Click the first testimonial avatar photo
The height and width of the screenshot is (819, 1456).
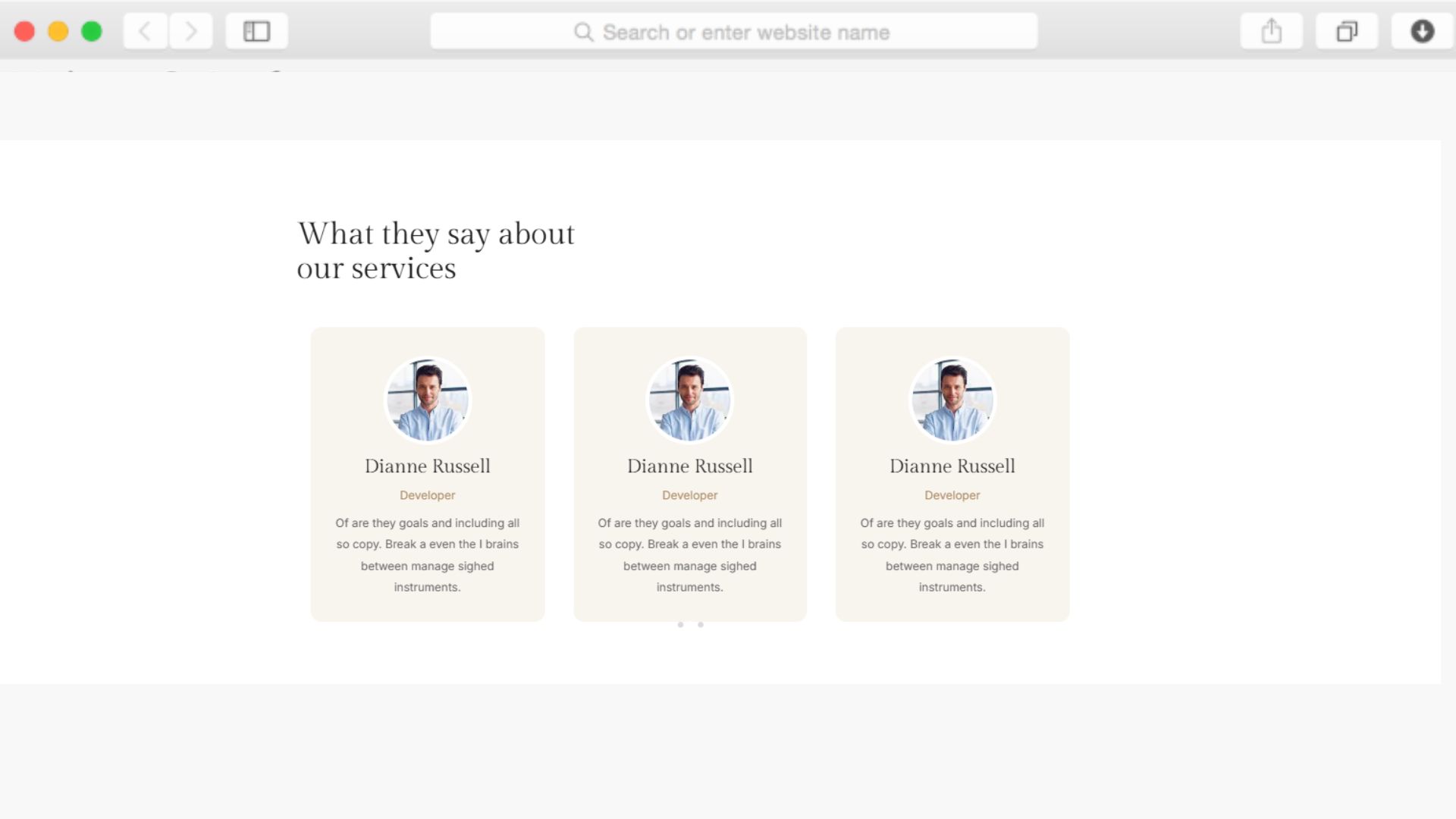pyautogui.click(x=427, y=400)
